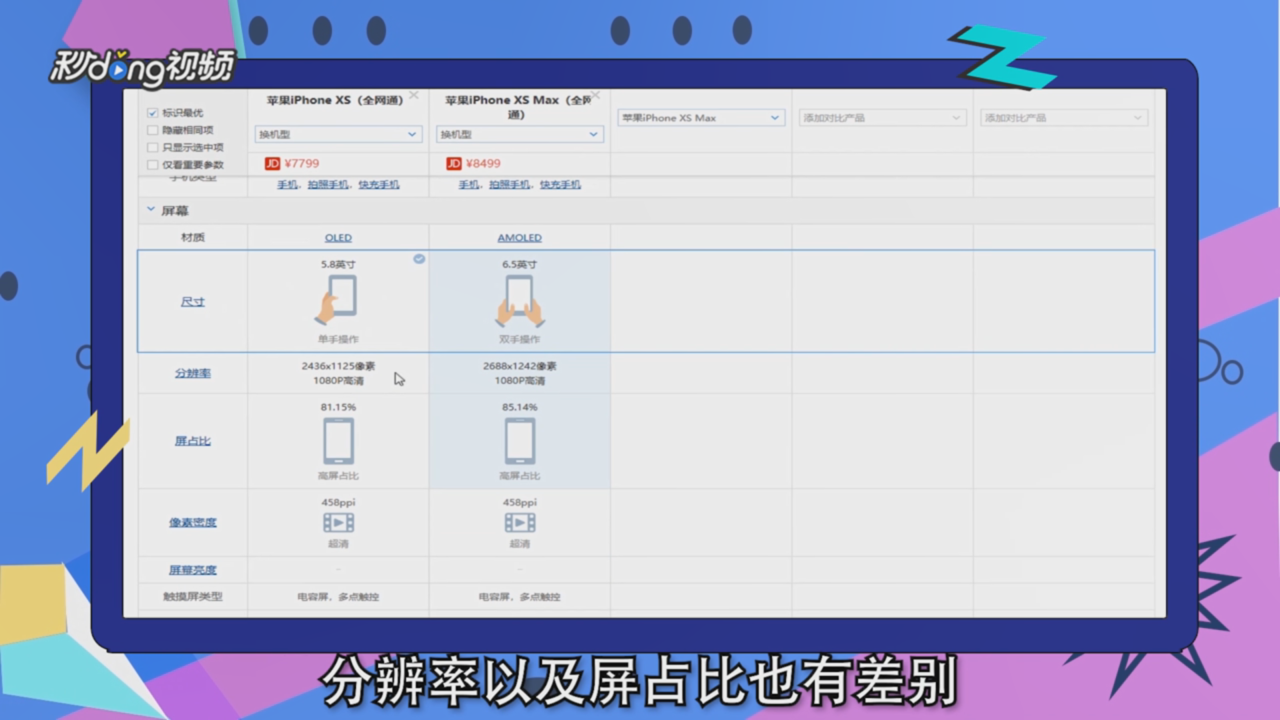Open the OLED material link
Viewport: 1280px width, 720px height.
tap(338, 238)
